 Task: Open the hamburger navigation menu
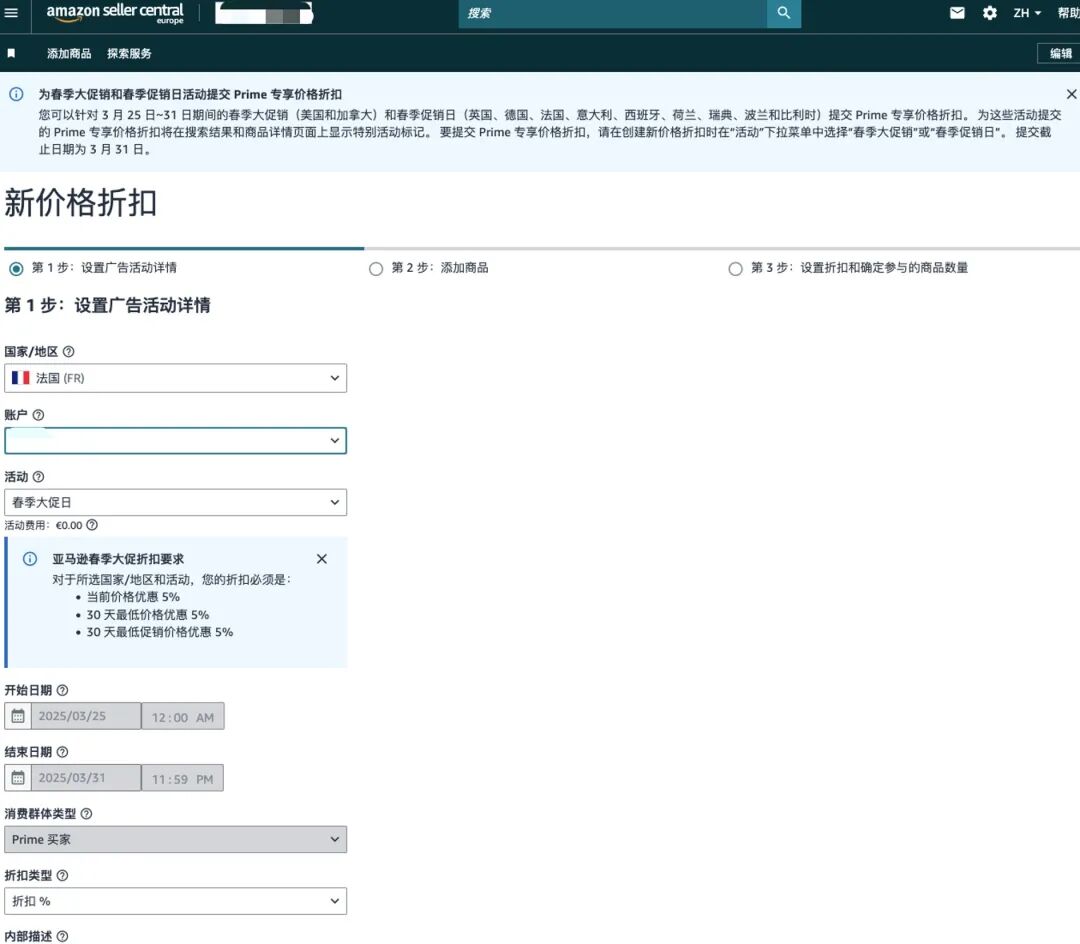click(x=13, y=13)
